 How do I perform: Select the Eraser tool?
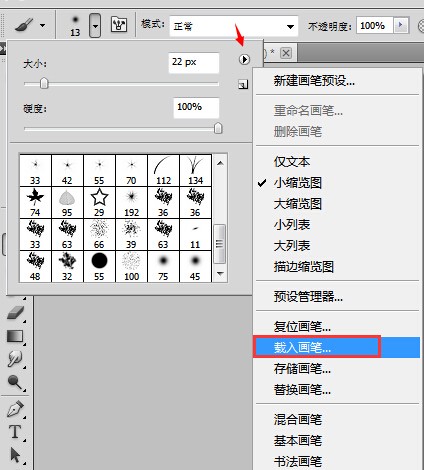[x=15, y=313]
